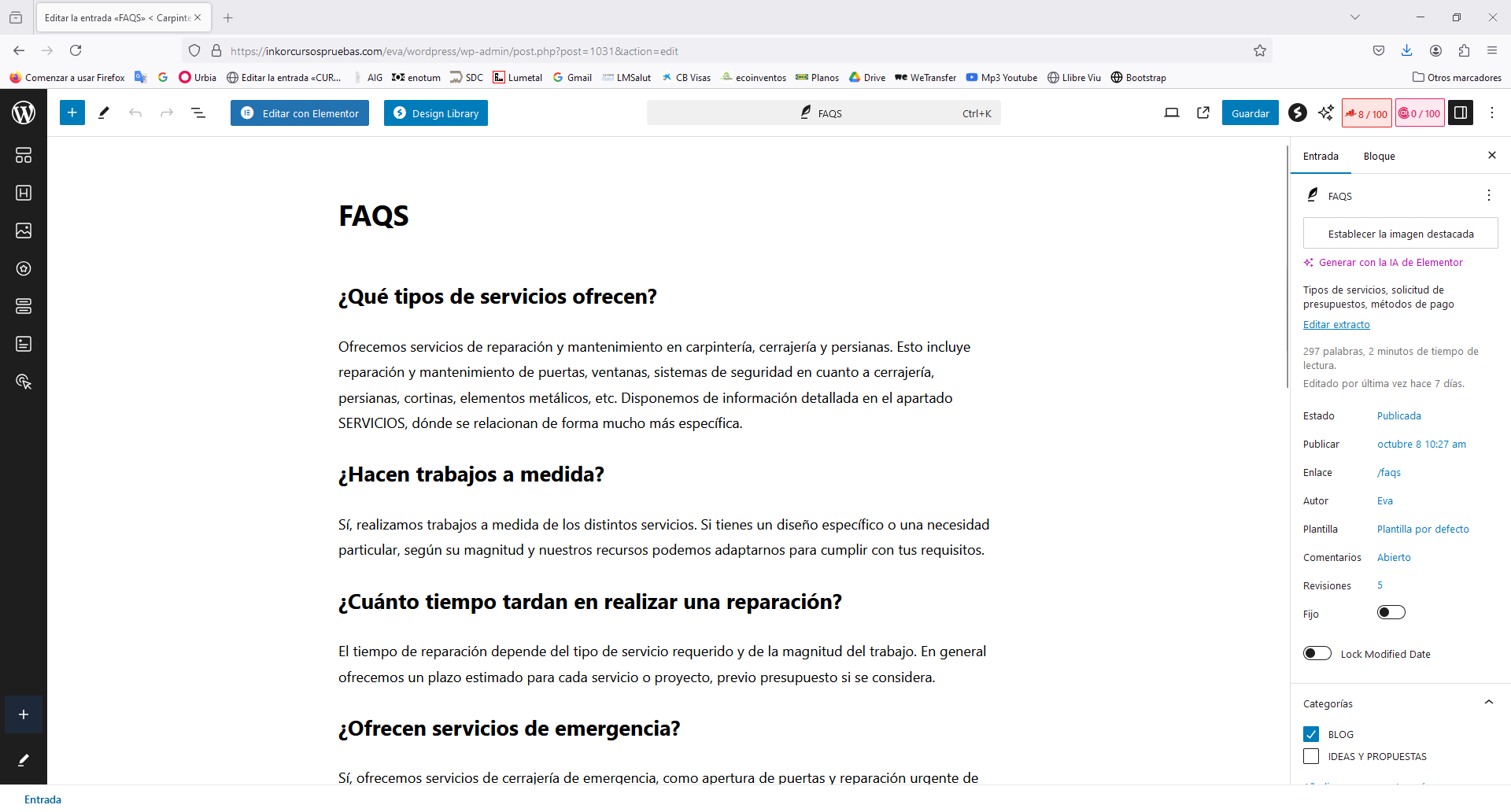Toggle the settings sidebar panel icon
1511x812 pixels.
coord(1461,113)
